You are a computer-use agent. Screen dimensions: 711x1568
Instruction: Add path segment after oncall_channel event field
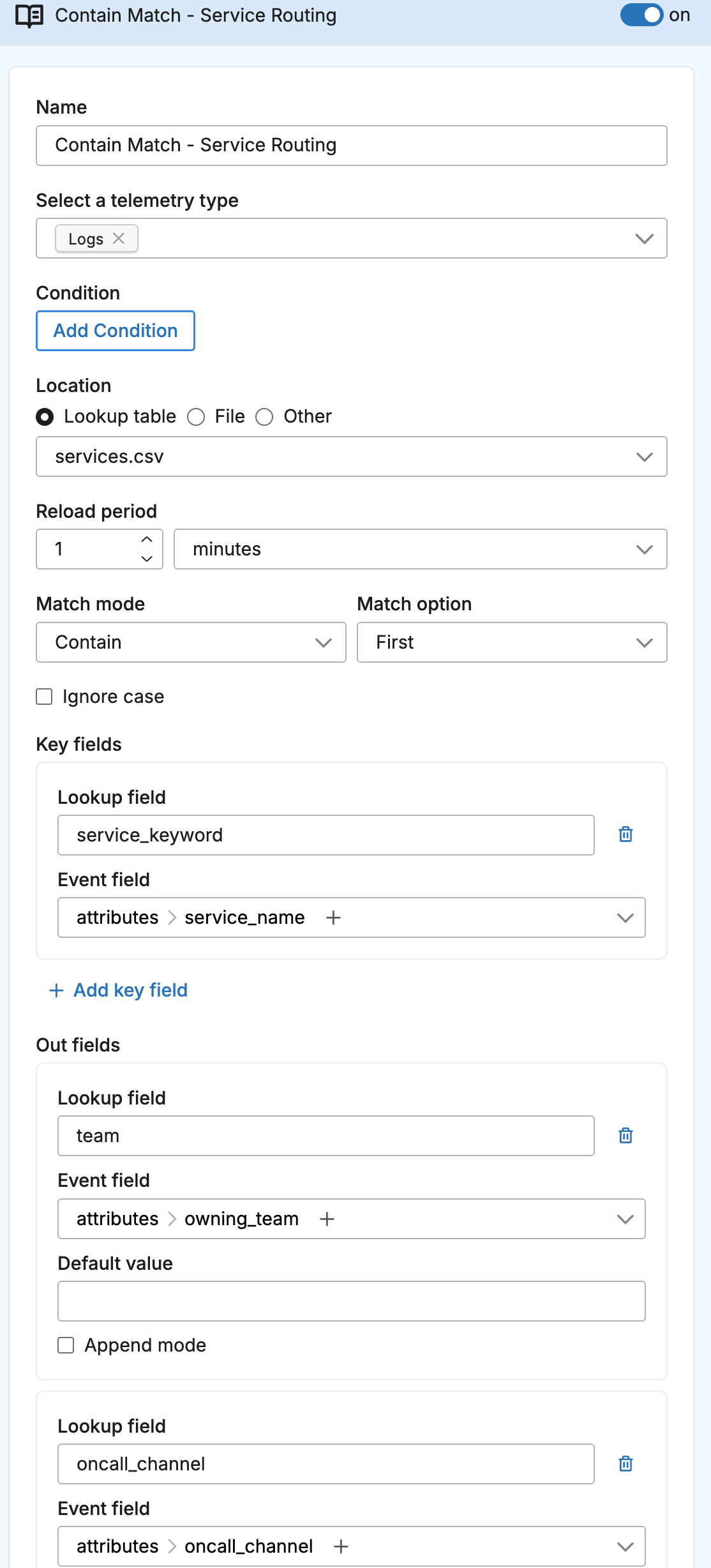coord(341,1546)
